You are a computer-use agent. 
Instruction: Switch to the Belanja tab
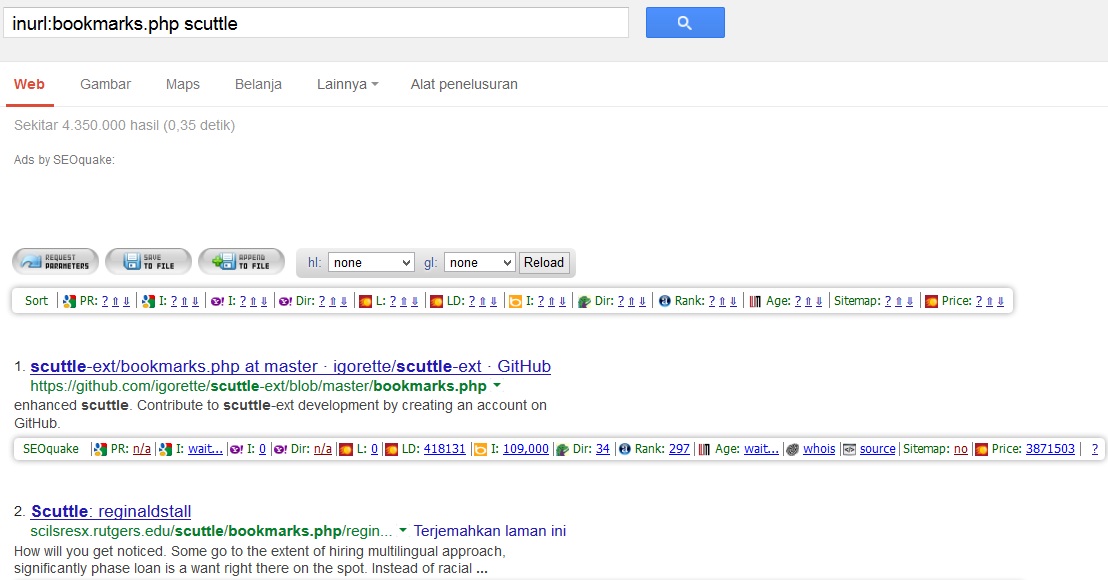tap(258, 84)
